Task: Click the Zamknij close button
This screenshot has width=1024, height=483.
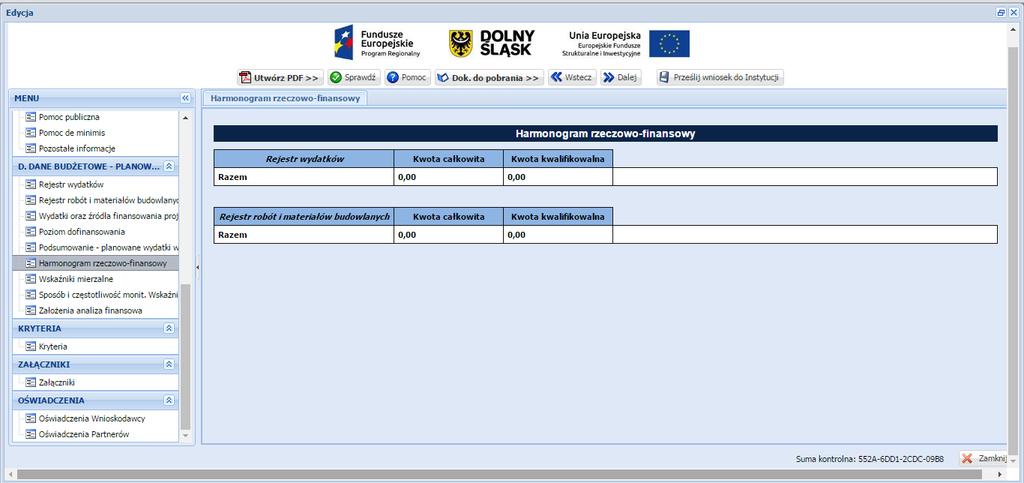Action: (985, 458)
